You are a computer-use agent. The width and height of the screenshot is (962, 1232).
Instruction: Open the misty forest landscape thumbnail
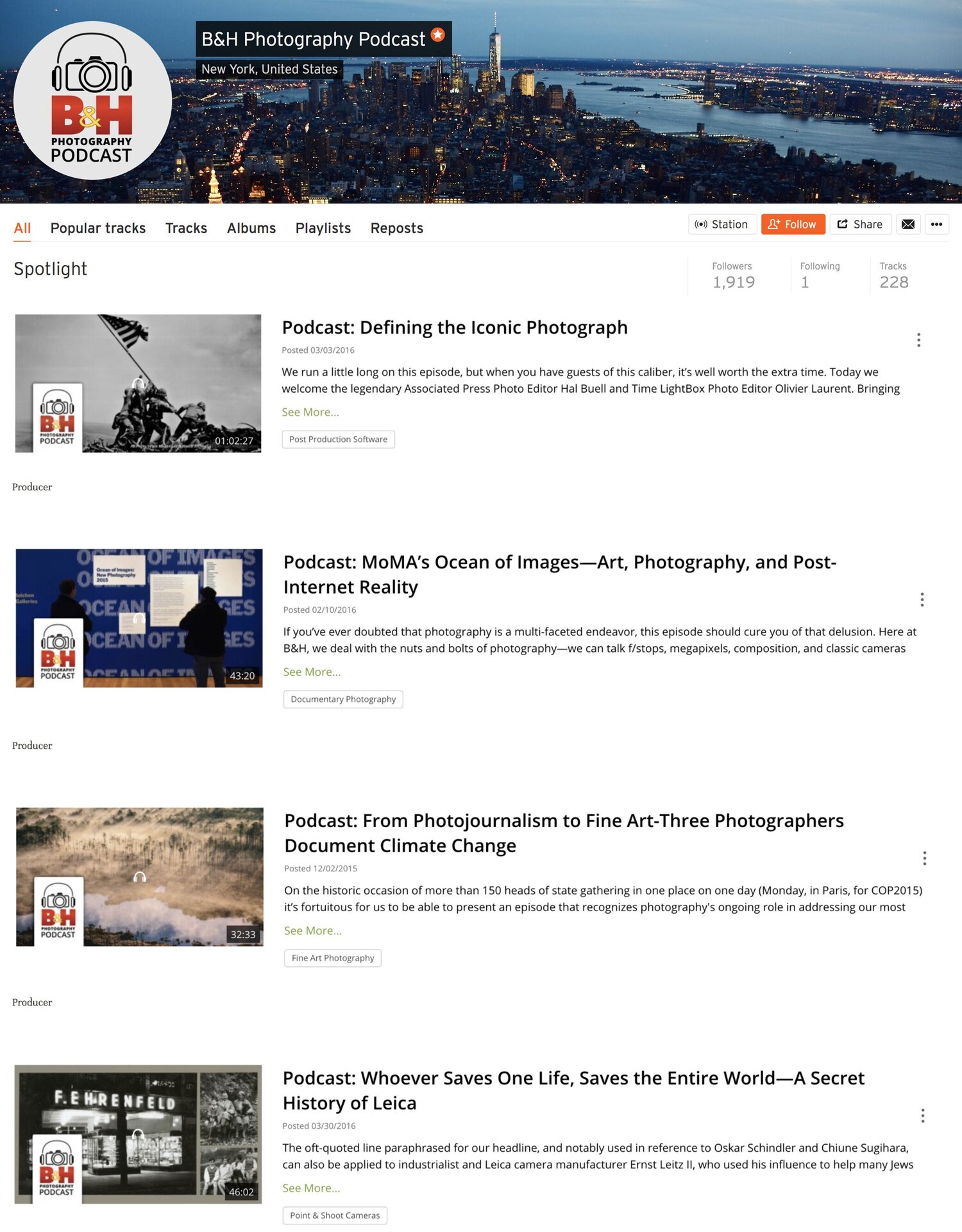[x=140, y=877]
